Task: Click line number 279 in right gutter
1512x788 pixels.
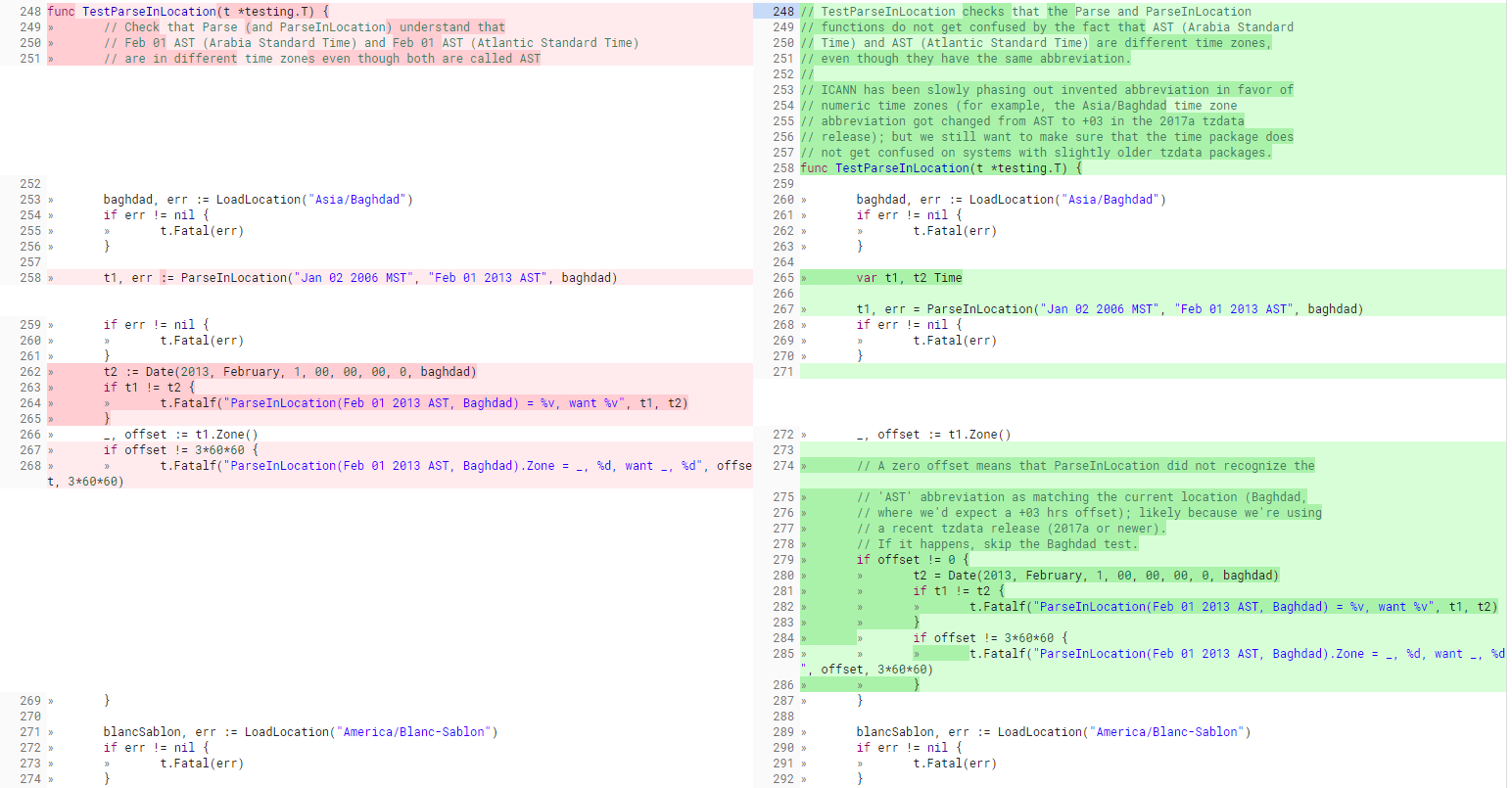Action: pyautogui.click(x=783, y=560)
